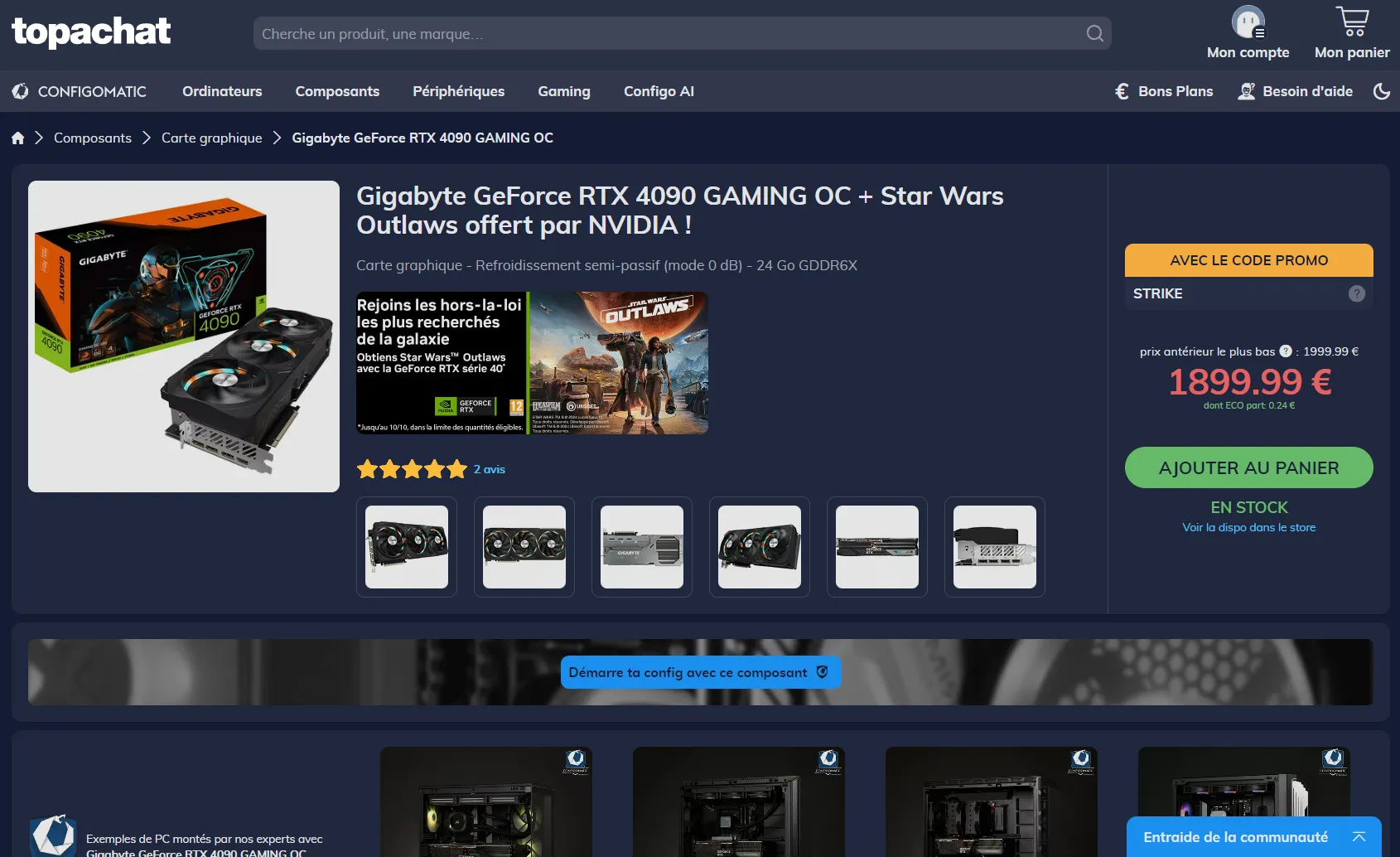Click the product search input field

point(663,34)
